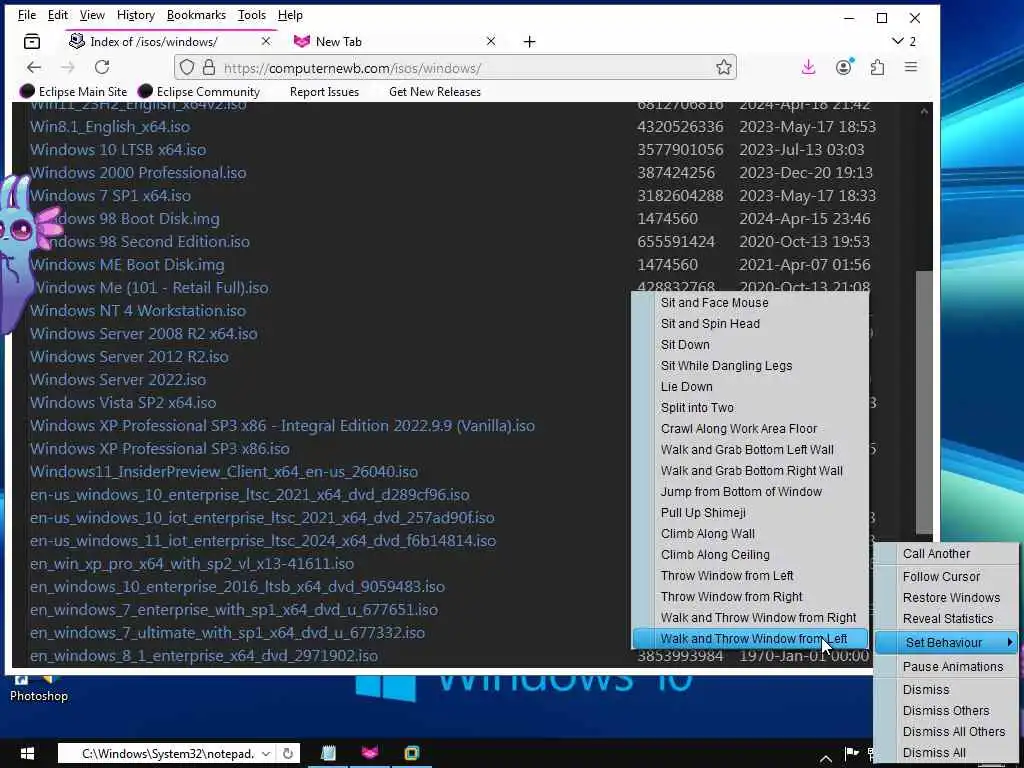Select Walk and Throw Window from Left
Viewport: 1024px width, 768px height.
[750, 639]
